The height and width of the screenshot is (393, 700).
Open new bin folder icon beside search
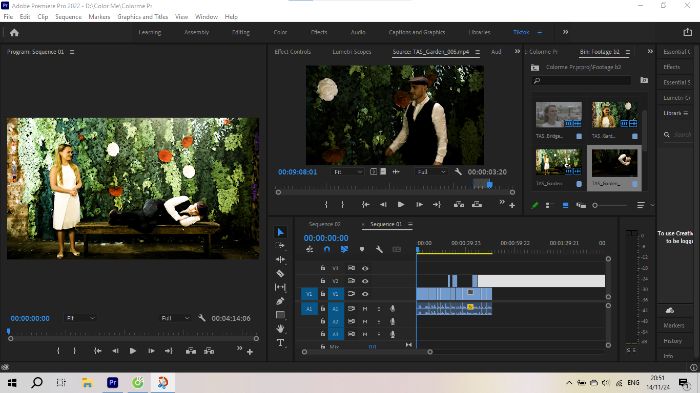click(x=644, y=80)
